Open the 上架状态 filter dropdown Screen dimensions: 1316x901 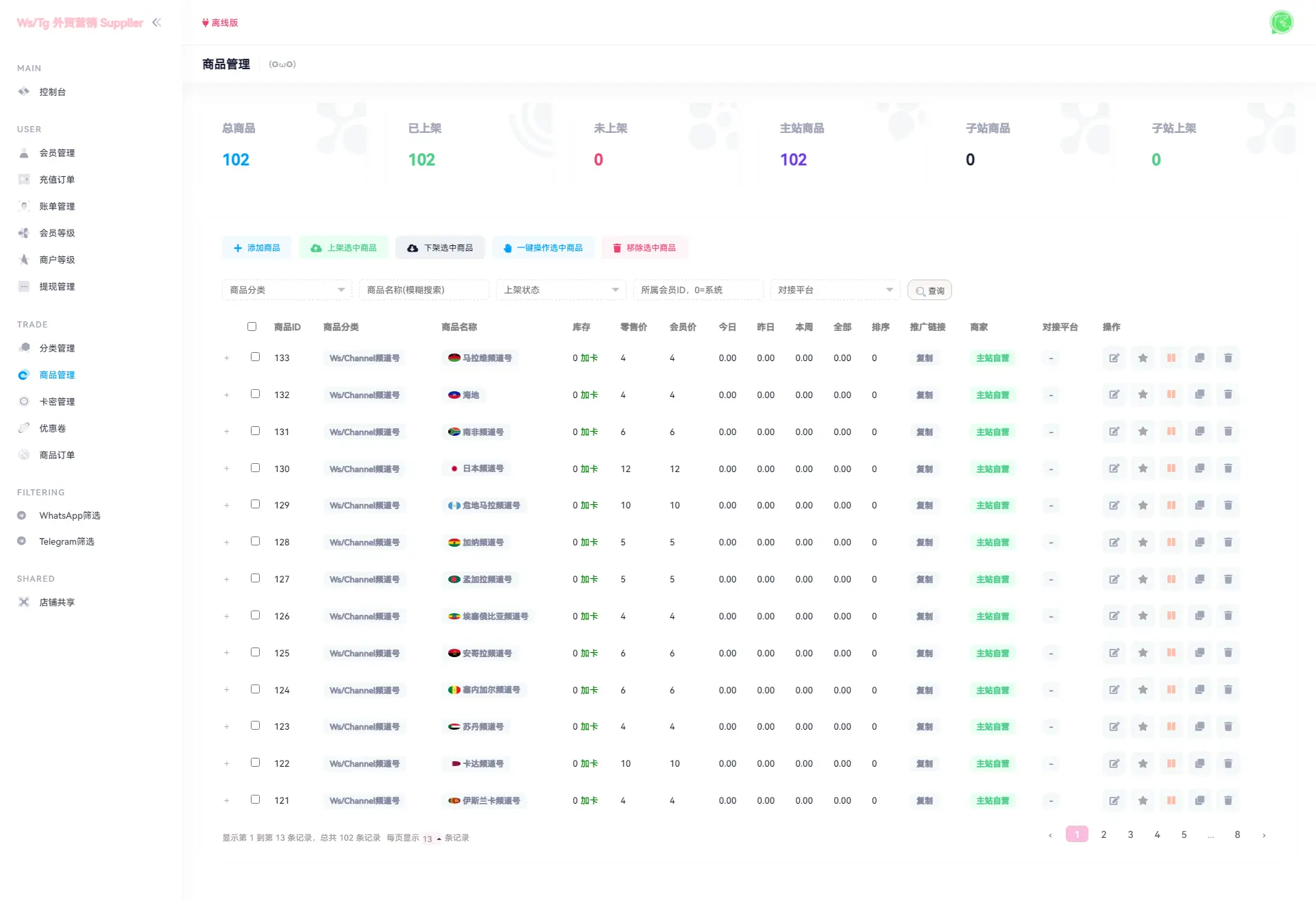[x=561, y=290]
